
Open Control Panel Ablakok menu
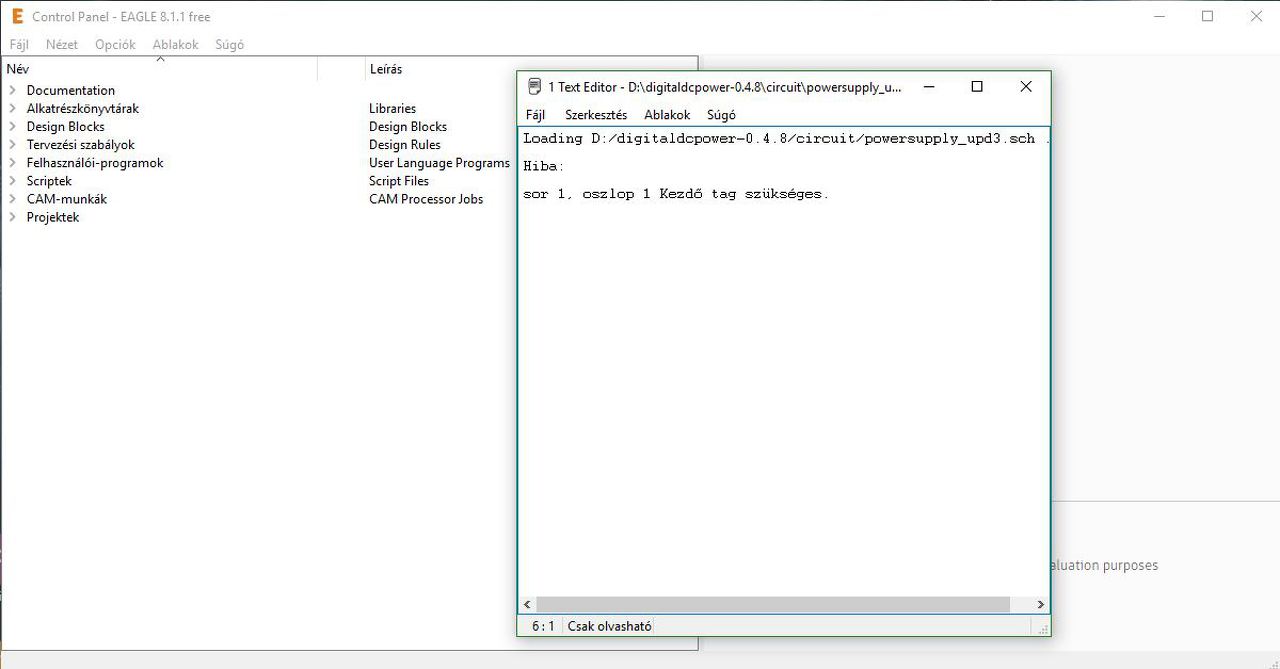[176, 44]
